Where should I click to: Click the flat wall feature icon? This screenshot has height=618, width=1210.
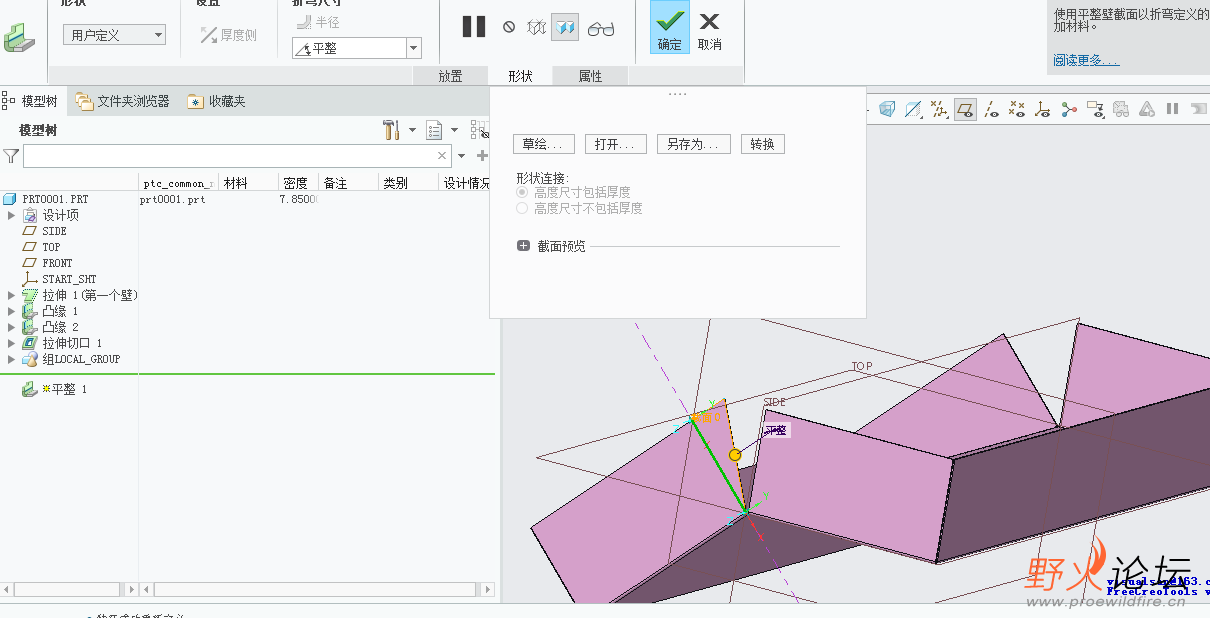click(19, 39)
